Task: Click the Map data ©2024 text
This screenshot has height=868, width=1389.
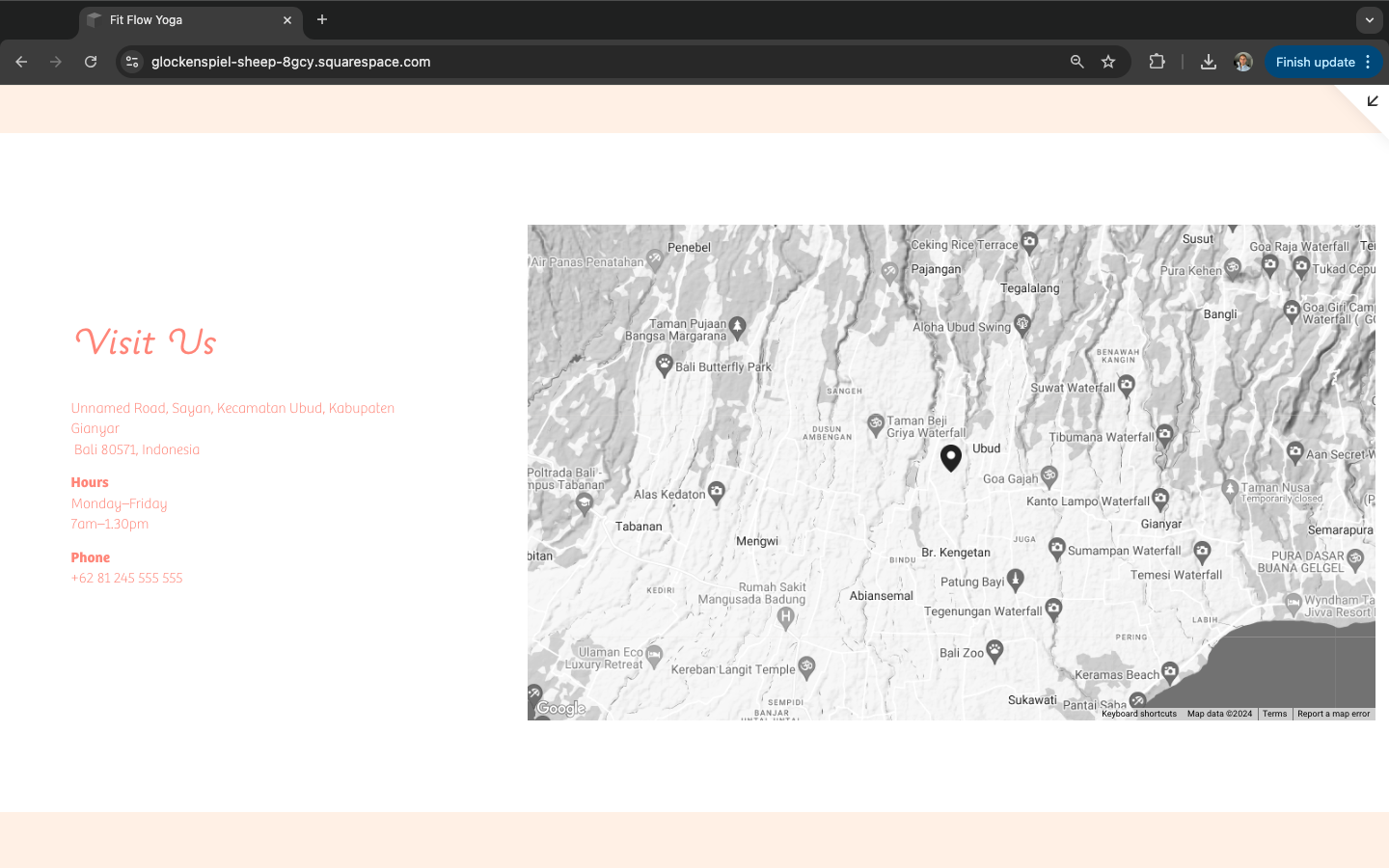Action: coord(1219,714)
